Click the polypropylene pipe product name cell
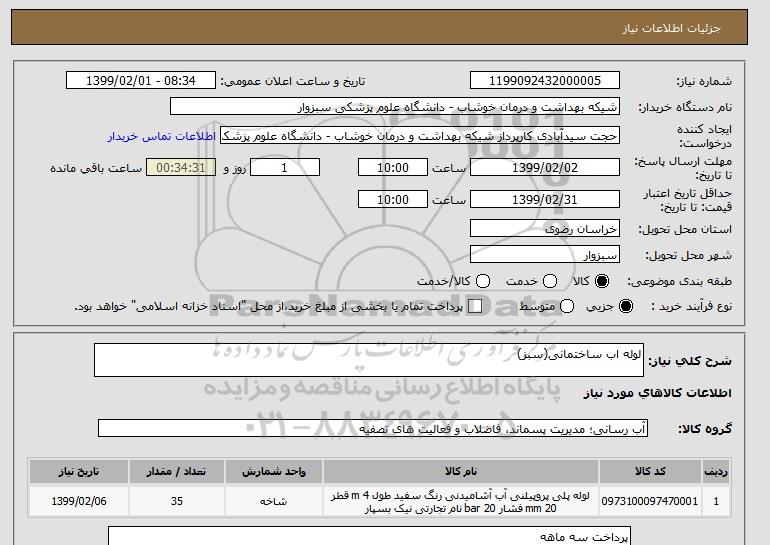Screen dimensions: 770x545 (460, 501)
